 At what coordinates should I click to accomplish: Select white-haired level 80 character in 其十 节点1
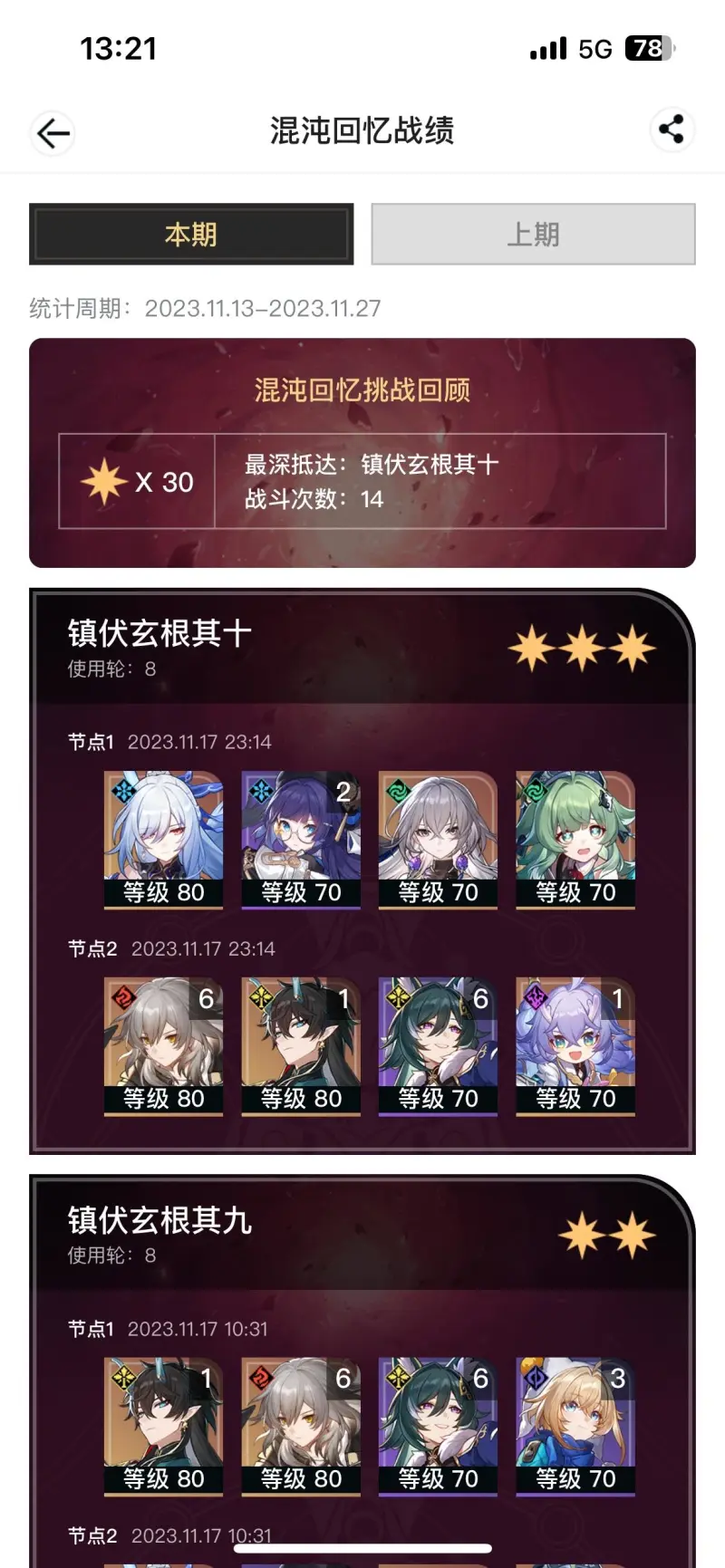point(164,840)
